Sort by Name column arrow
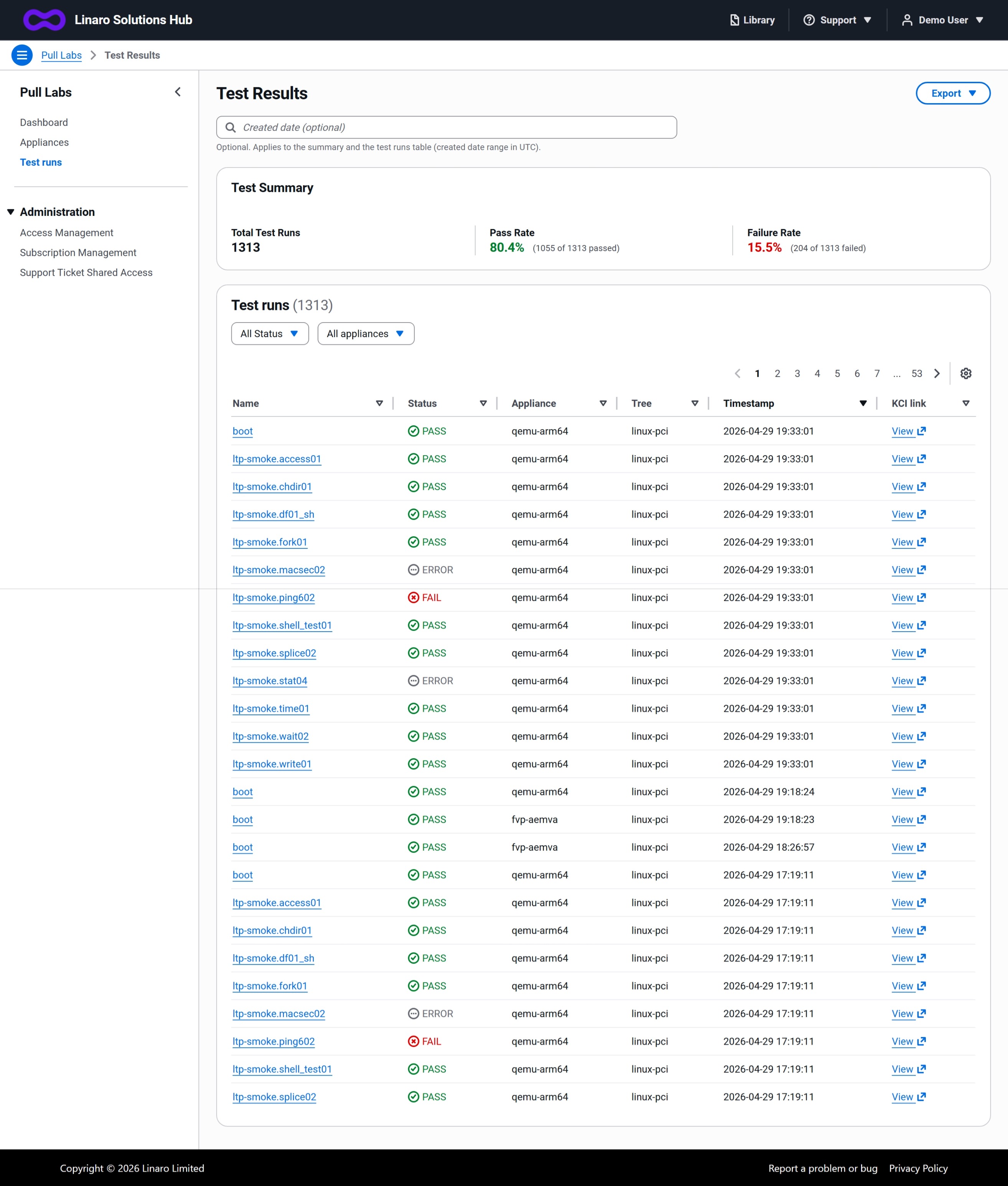The height and width of the screenshot is (1186, 1008). pos(379,403)
